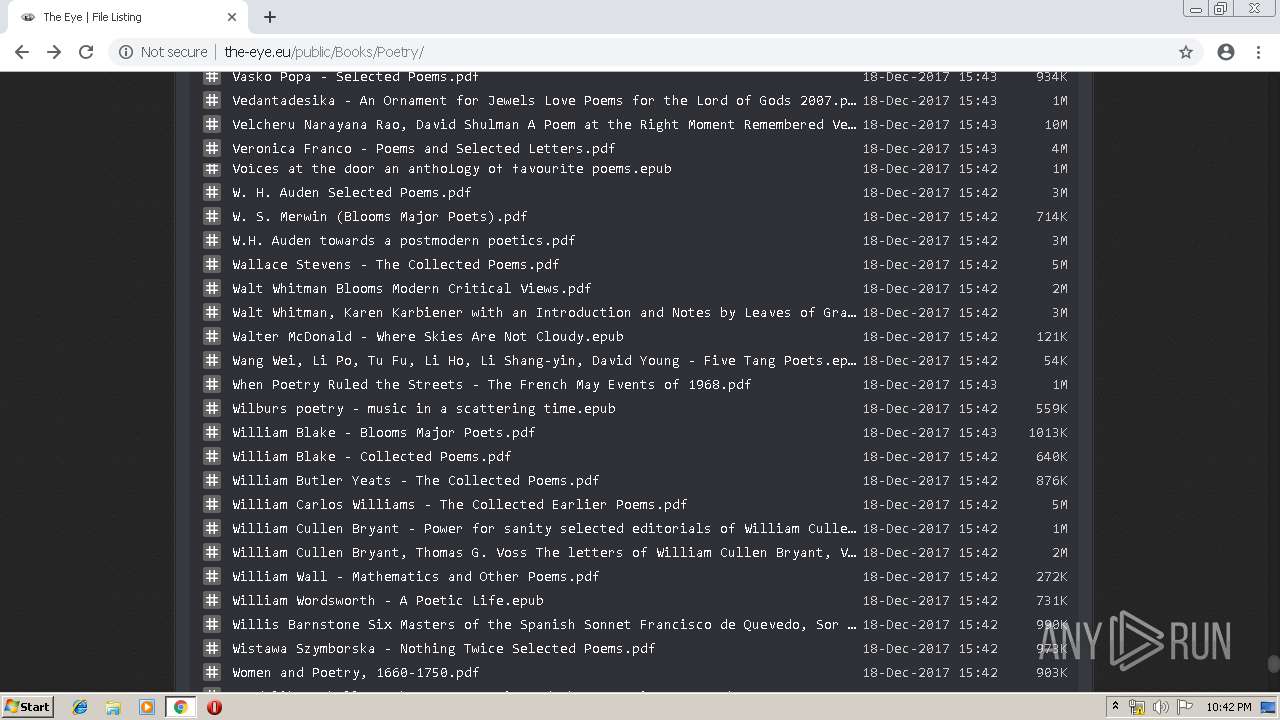
Task: Open Vedantadesika Ornament for Jewels pdf
Action: click(544, 100)
